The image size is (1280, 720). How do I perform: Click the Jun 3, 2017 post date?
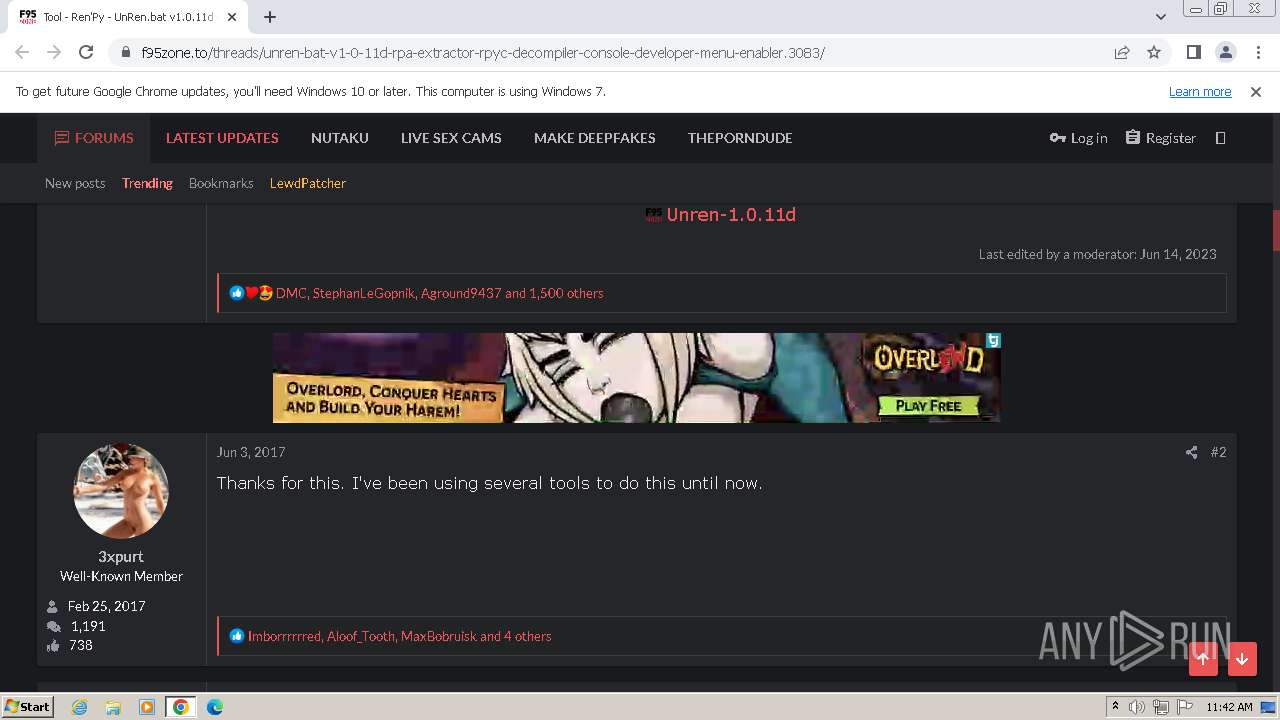251,452
